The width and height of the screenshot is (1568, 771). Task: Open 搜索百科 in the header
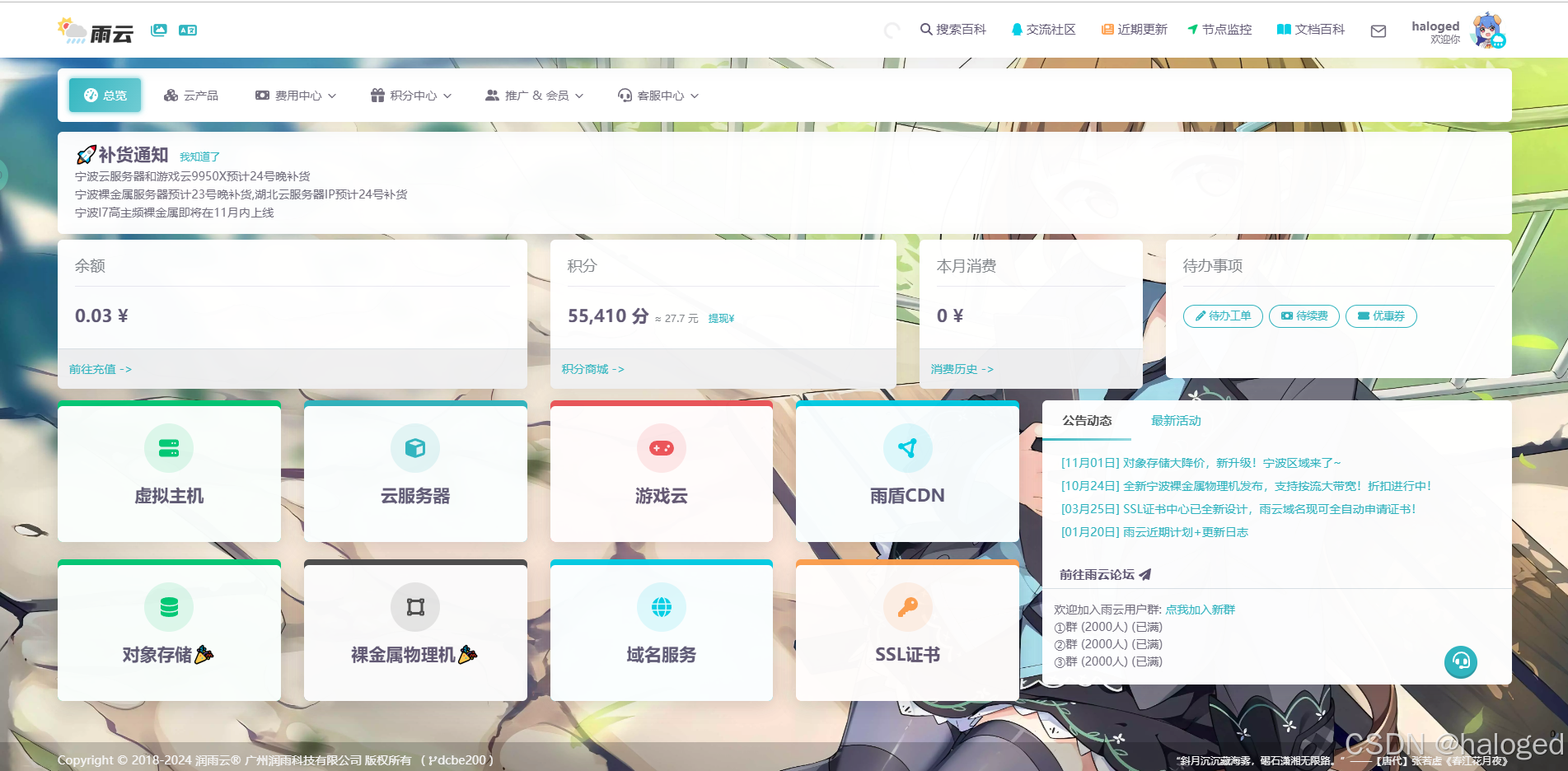tap(953, 30)
